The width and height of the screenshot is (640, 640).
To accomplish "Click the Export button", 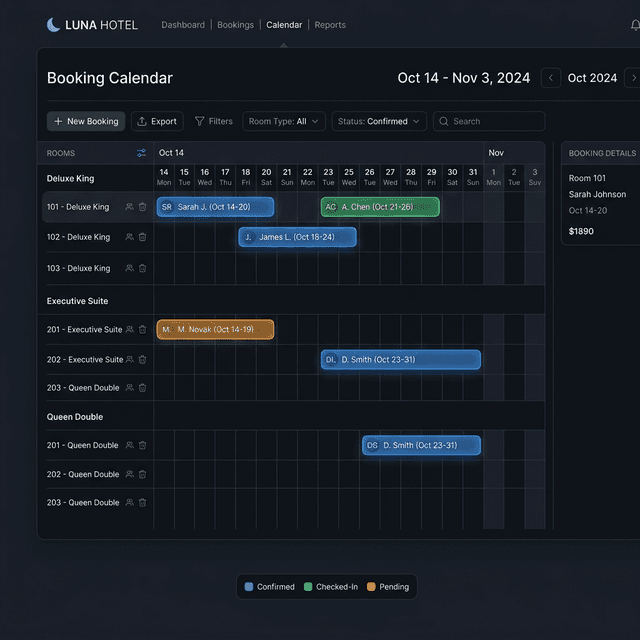I will coord(157,121).
